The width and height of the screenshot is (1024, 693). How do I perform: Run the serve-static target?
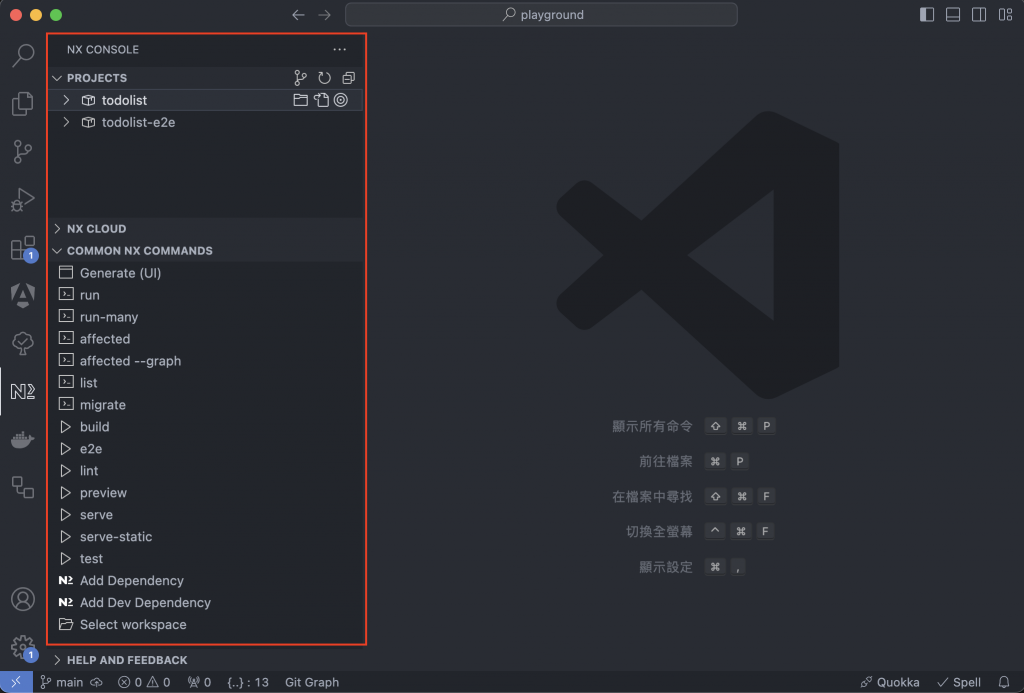point(206,537)
